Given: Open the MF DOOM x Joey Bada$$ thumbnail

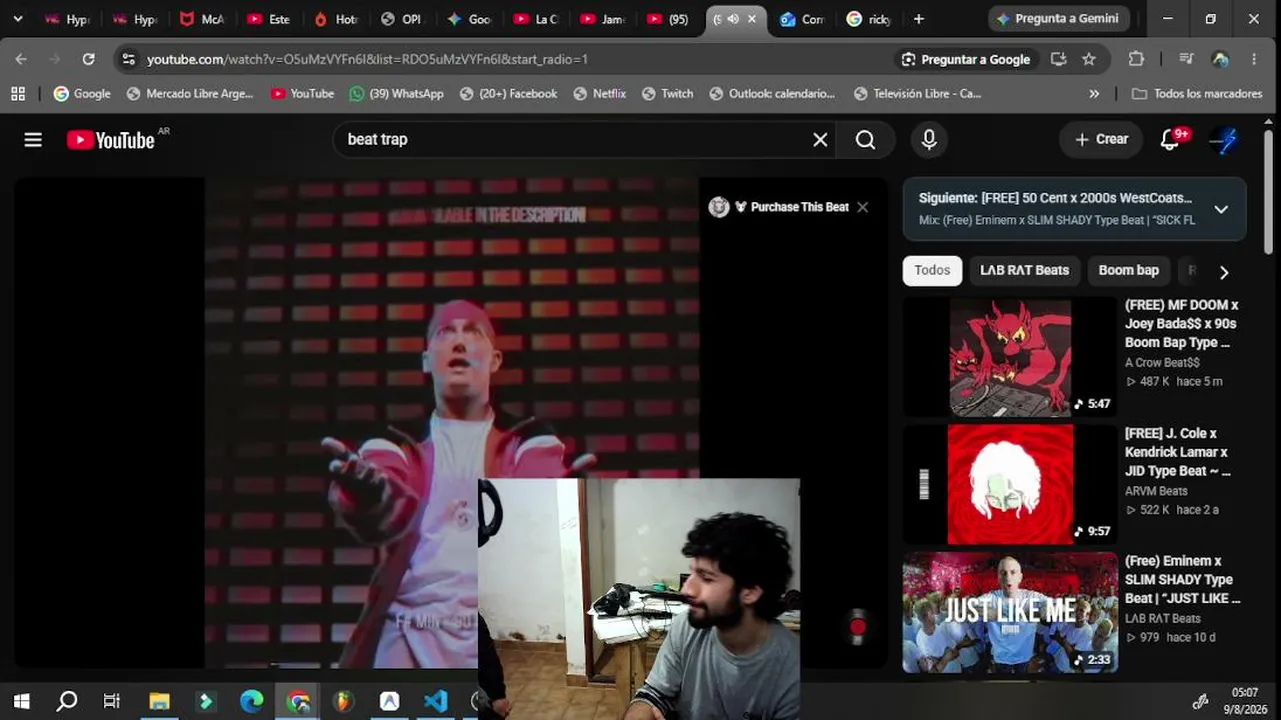Looking at the screenshot, I should point(1010,357).
